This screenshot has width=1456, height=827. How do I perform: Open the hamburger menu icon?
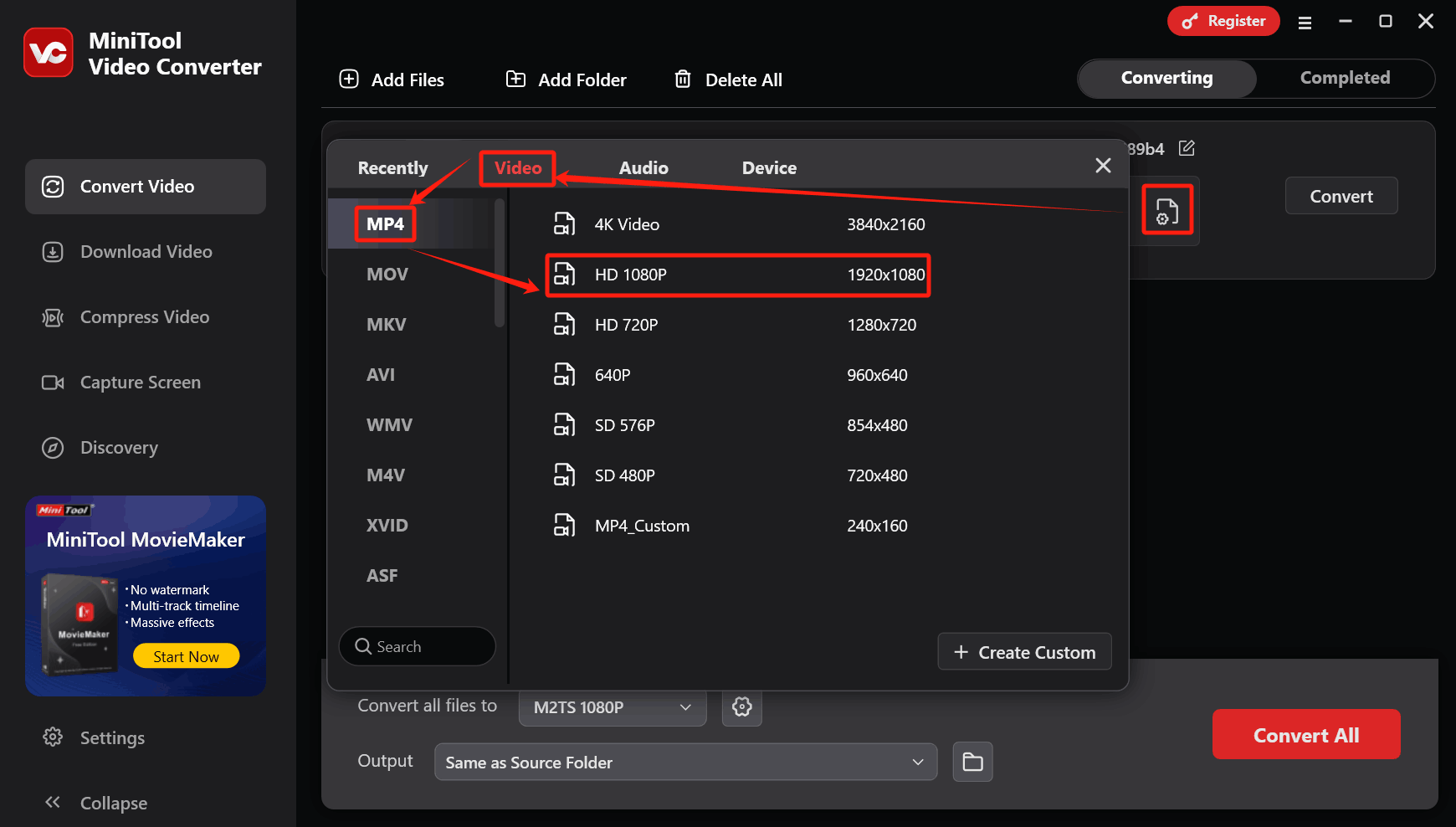(1305, 23)
